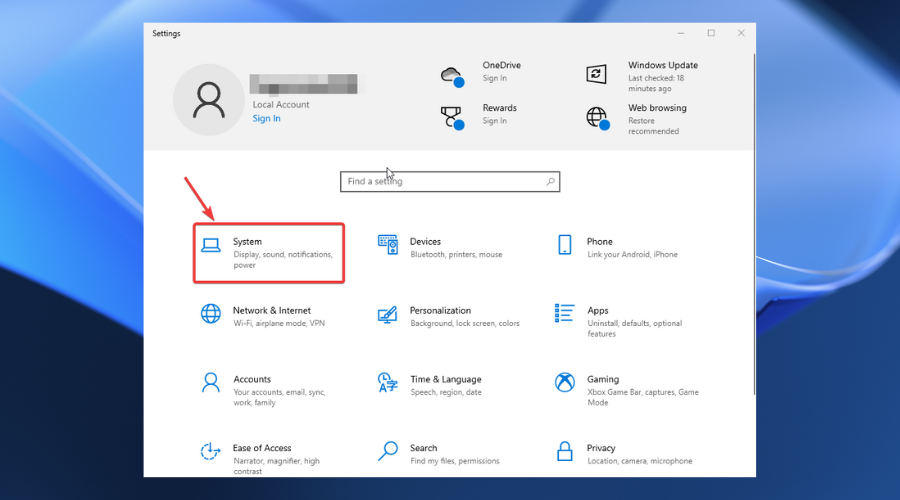Click the magnifier in Find a setting box
The image size is (900, 500).
tap(550, 181)
